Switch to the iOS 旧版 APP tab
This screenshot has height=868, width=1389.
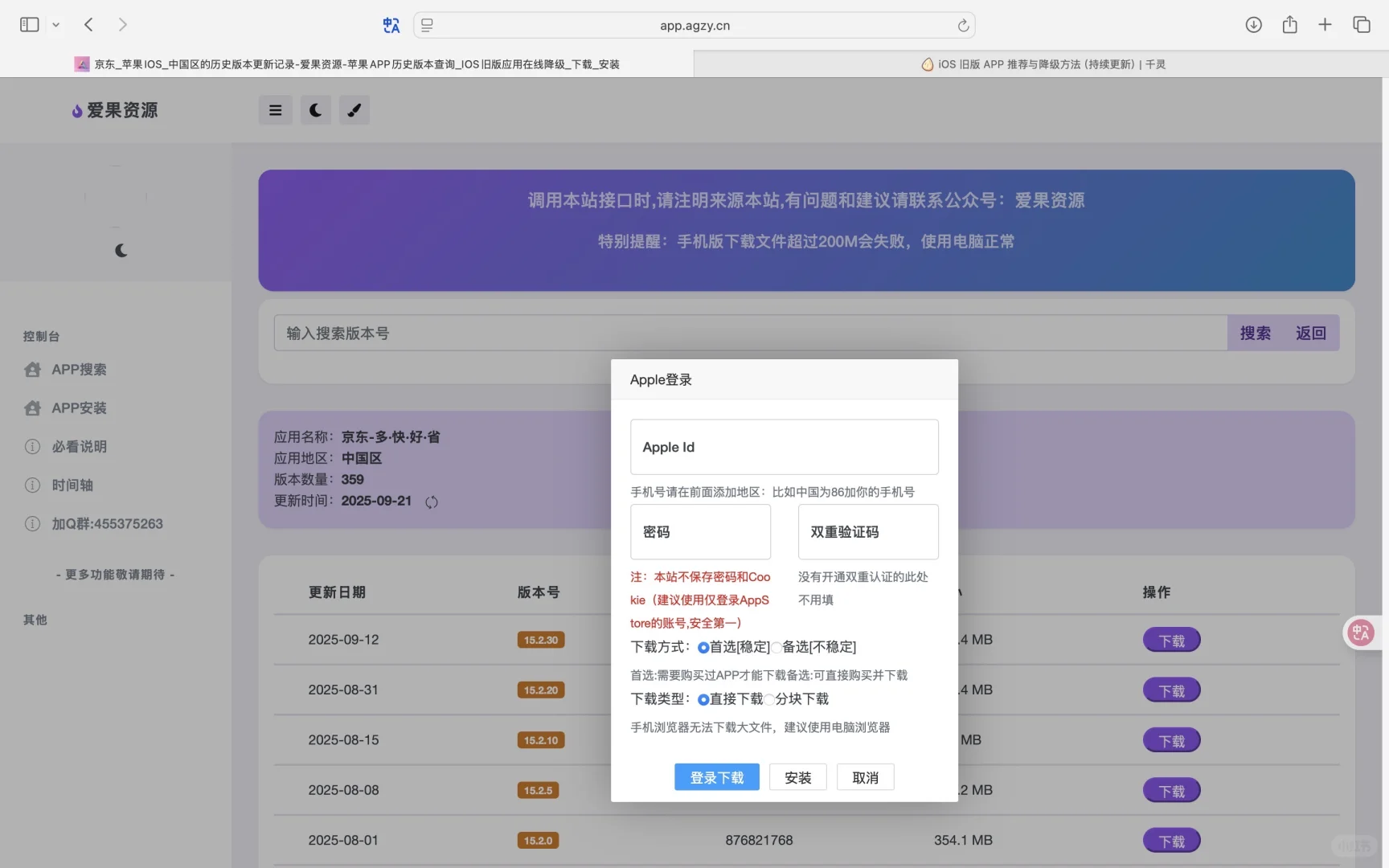(x=1043, y=63)
